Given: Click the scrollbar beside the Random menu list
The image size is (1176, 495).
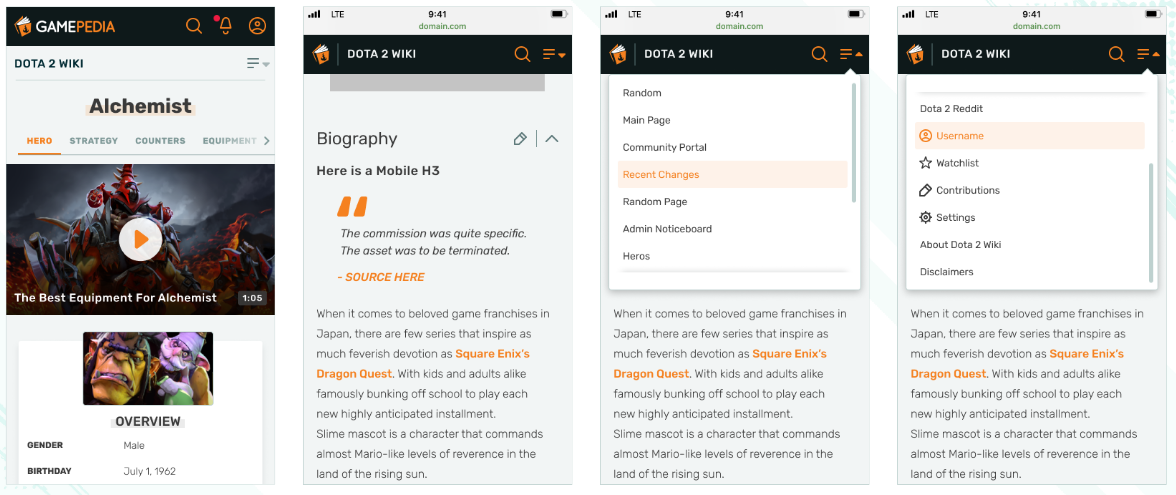Looking at the screenshot, I should (x=853, y=140).
